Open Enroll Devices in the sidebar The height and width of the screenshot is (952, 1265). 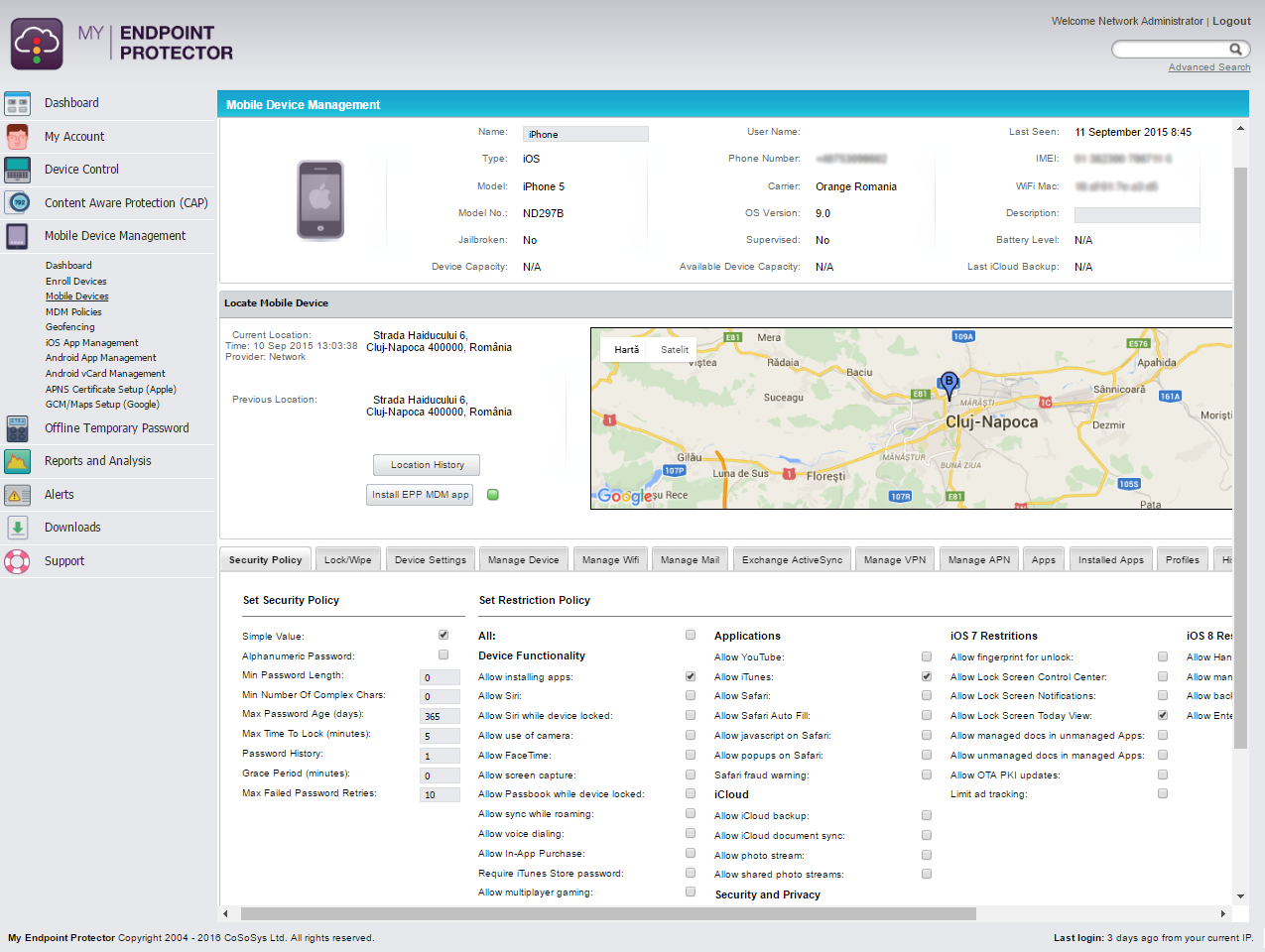click(x=76, y=282)
